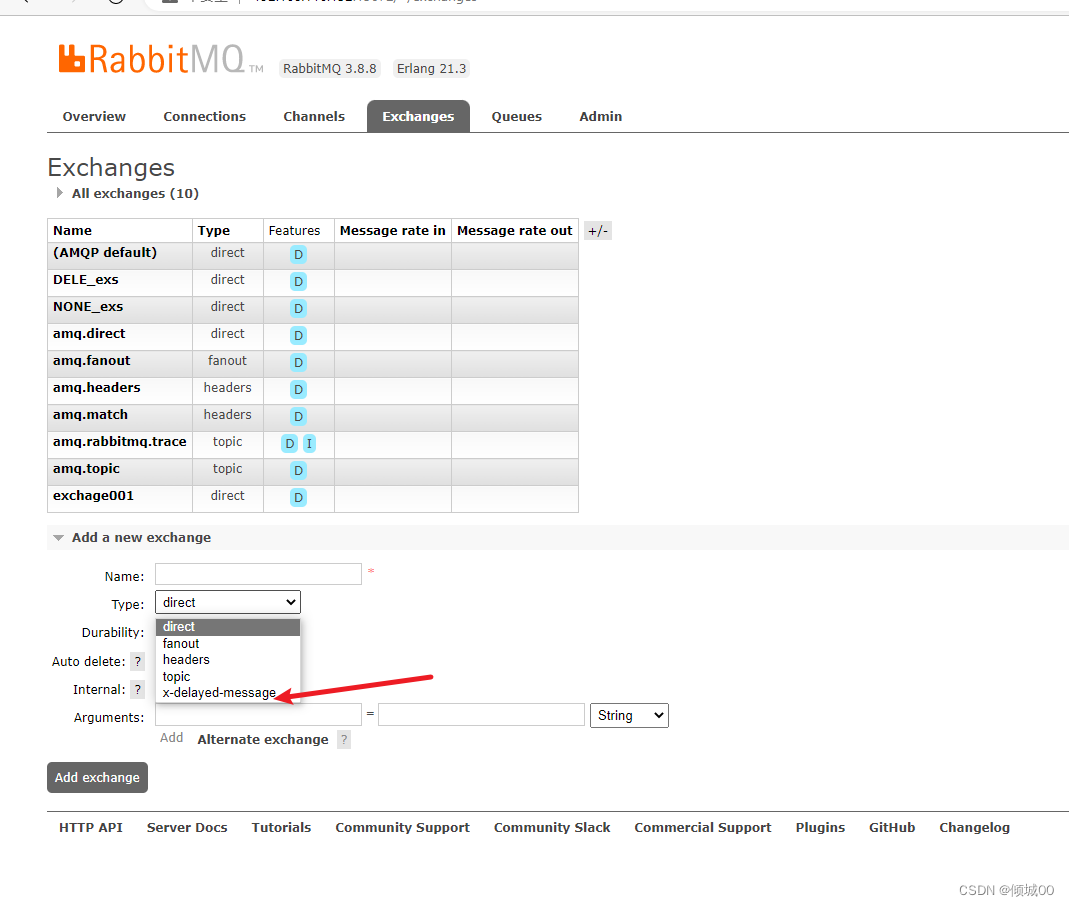Open the Overview tab
This screenshot has height=906, width=1069.
tap(94, 117)
